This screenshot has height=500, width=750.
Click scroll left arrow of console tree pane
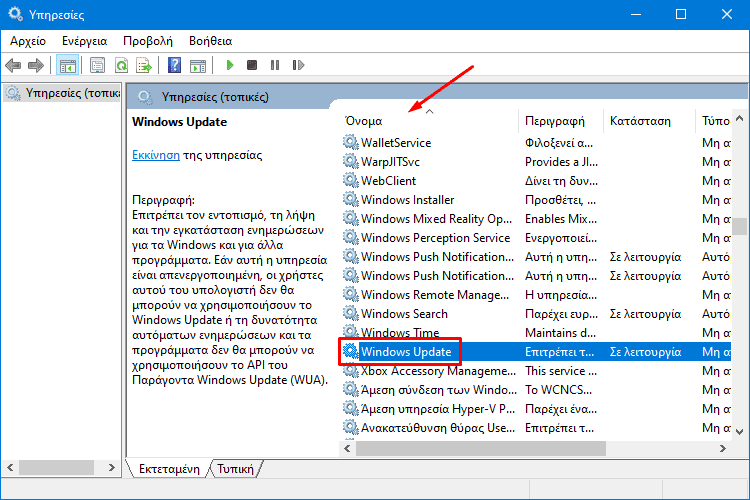[x=10, y=467]
